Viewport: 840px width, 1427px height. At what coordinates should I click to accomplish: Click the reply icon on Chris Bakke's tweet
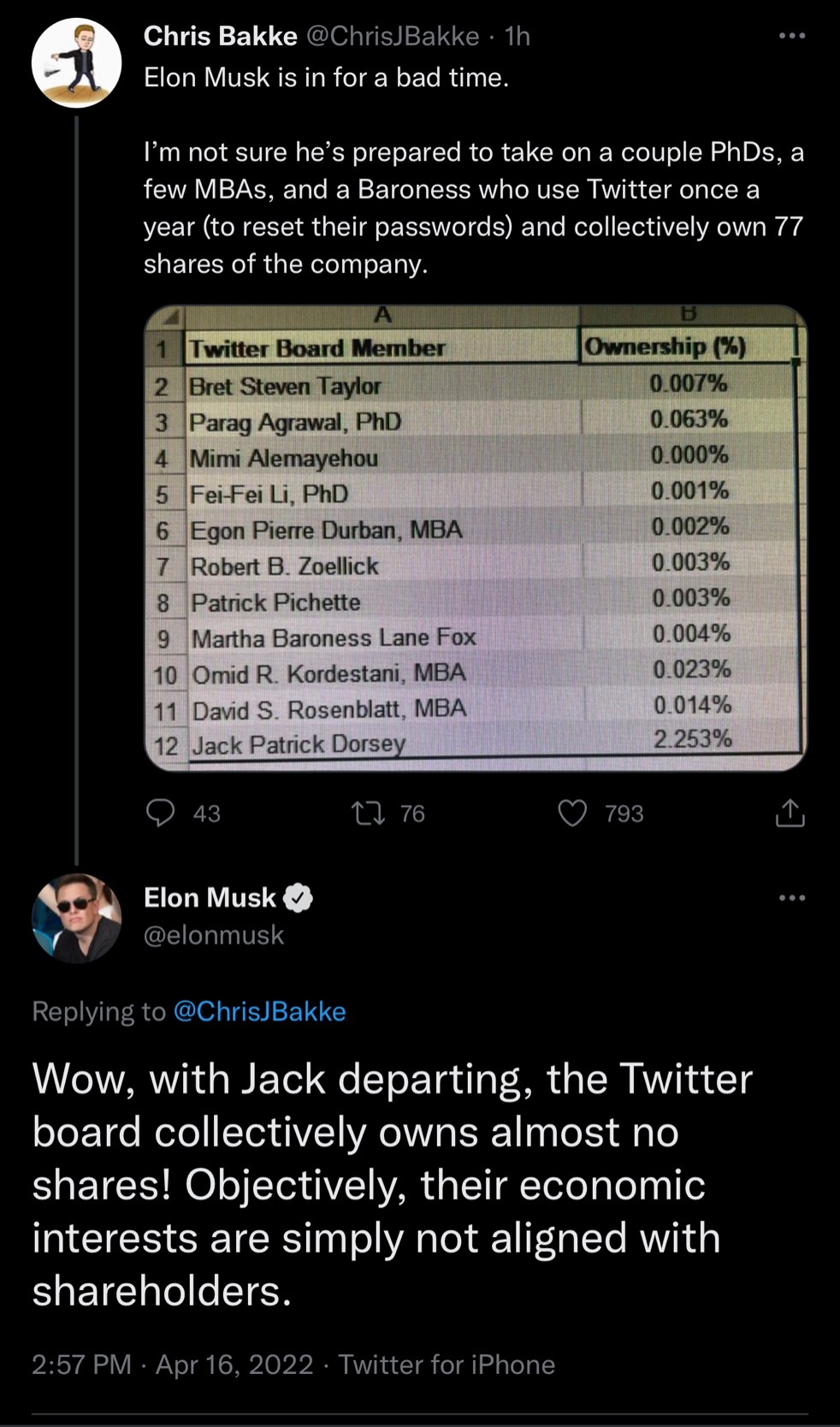(160, 813)
